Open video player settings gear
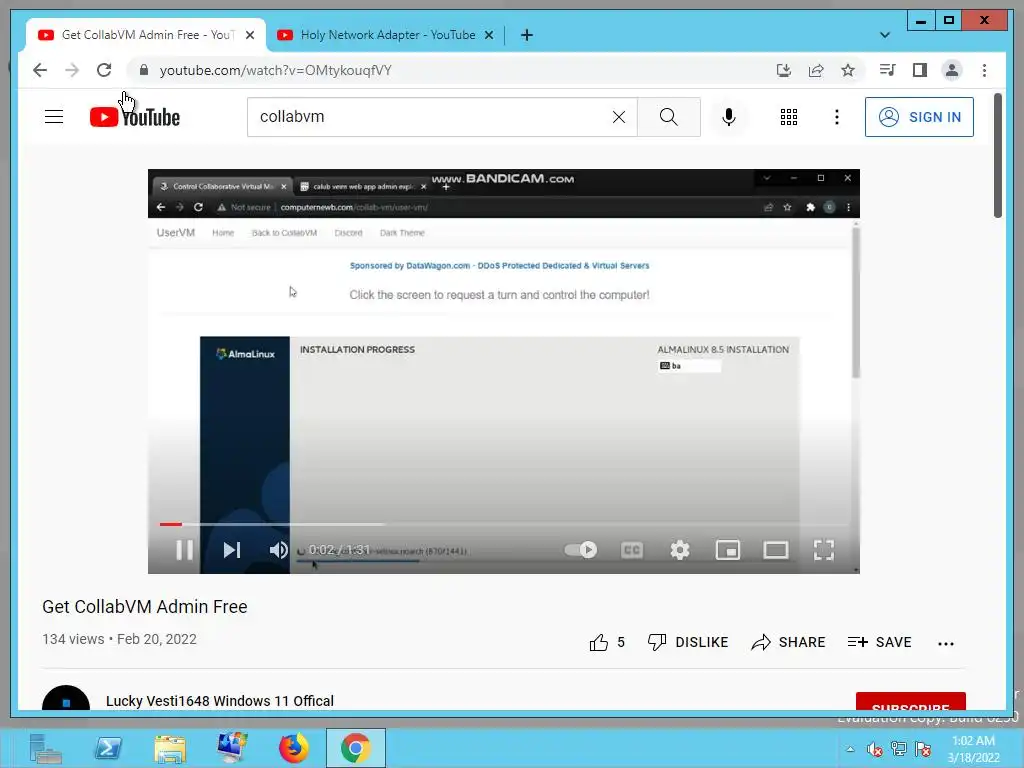This screenshot has width=1024, height=768. 680,550
